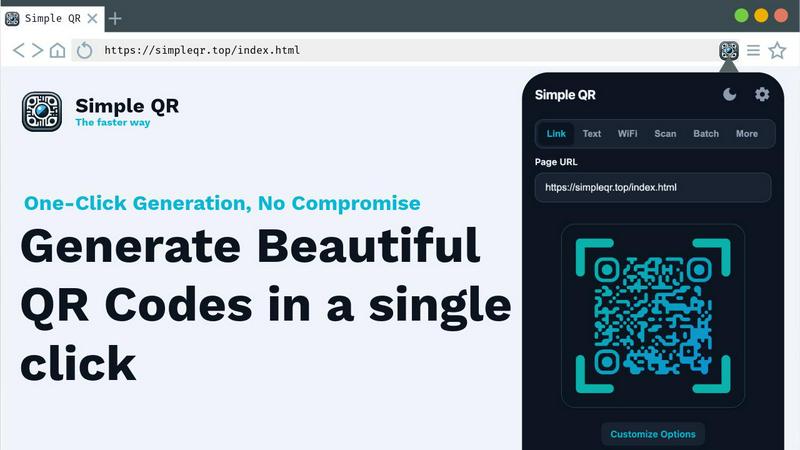Image resolution: width=800 pixels, height=450 pixels.
Task: Open the Simple QR extension icon in toolbar
Action: pos(729,50)
